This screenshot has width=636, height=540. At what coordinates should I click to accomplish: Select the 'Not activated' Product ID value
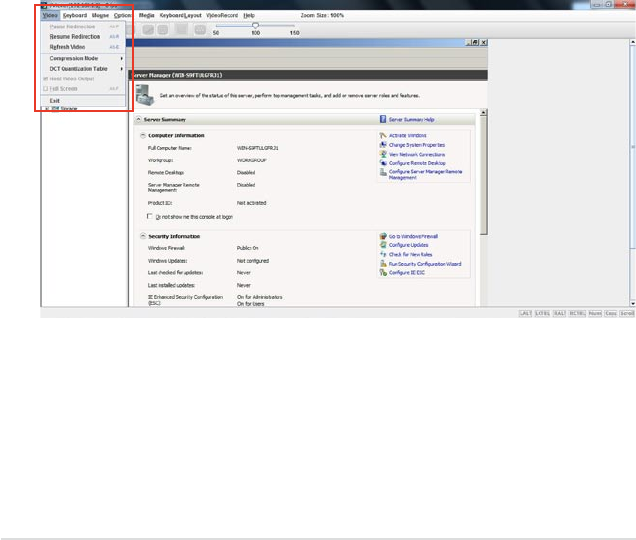pos(251,203)
